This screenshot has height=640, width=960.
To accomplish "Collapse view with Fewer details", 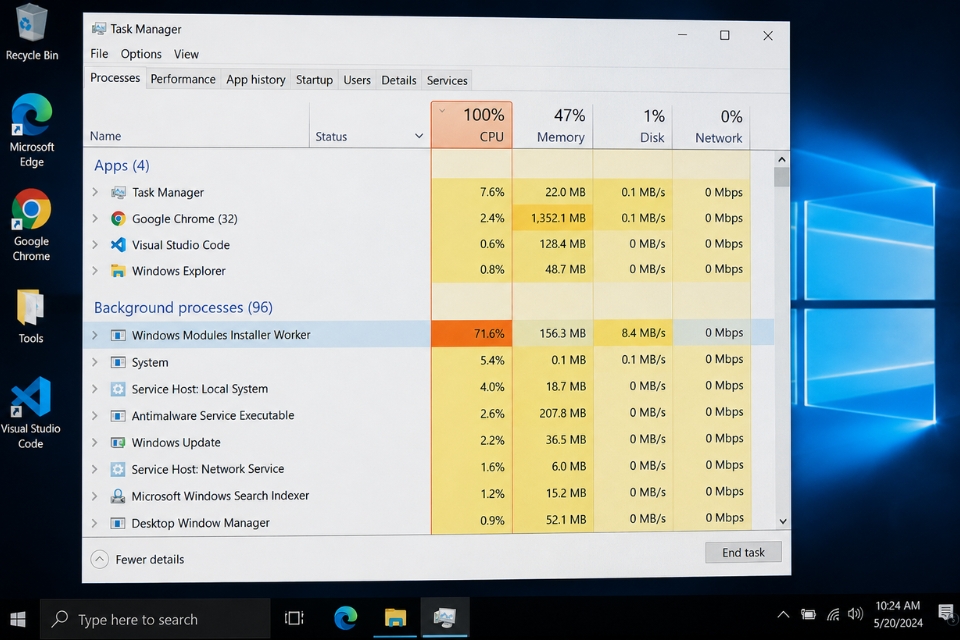I will pyautogui.click(x=138, y=559).
